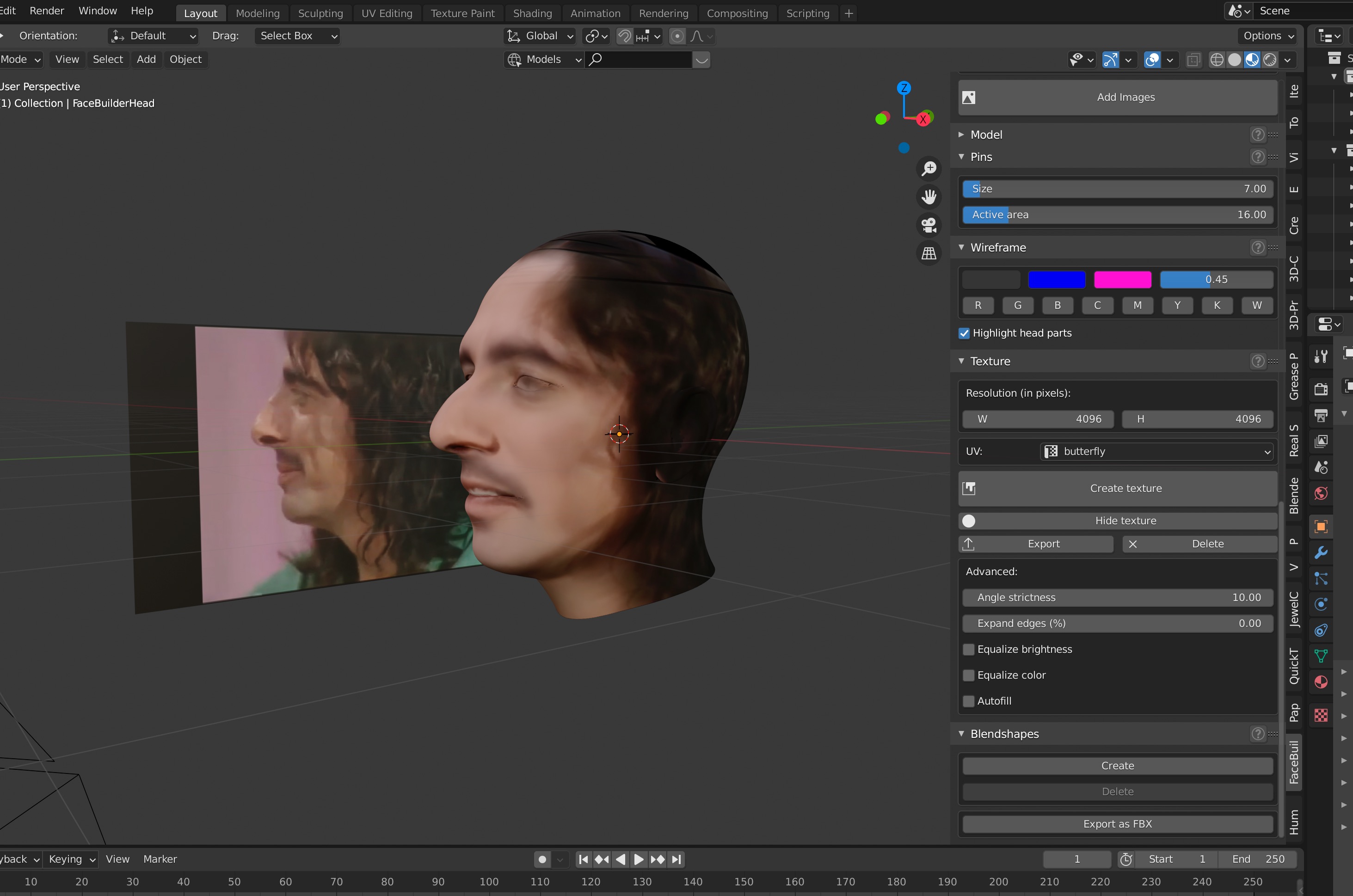Viewport: 1353px width, 896px height.
Task: Click the magenta wireframe color swatch
Action: coord(1122,279)
